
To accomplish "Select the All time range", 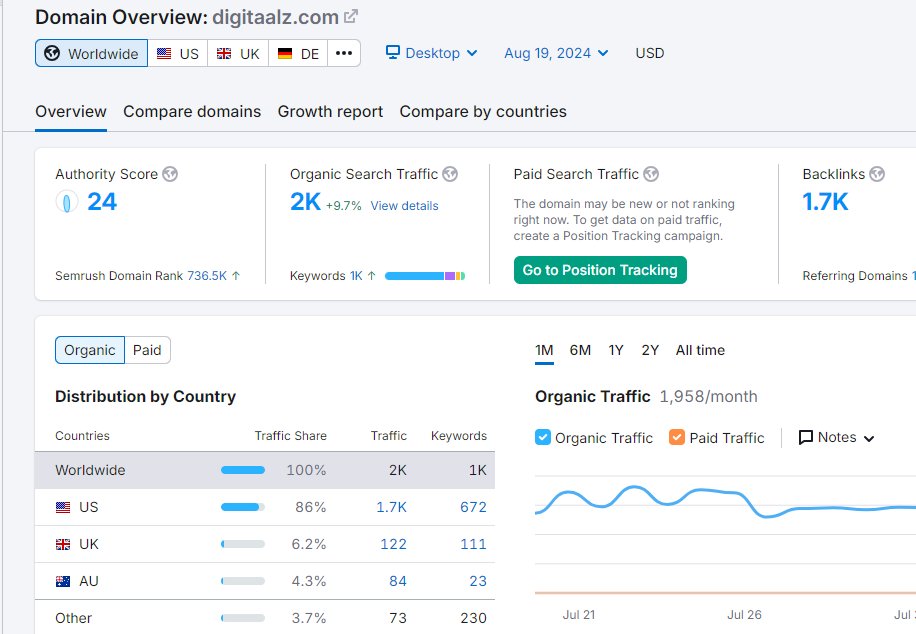I will [x=700, y=350].
